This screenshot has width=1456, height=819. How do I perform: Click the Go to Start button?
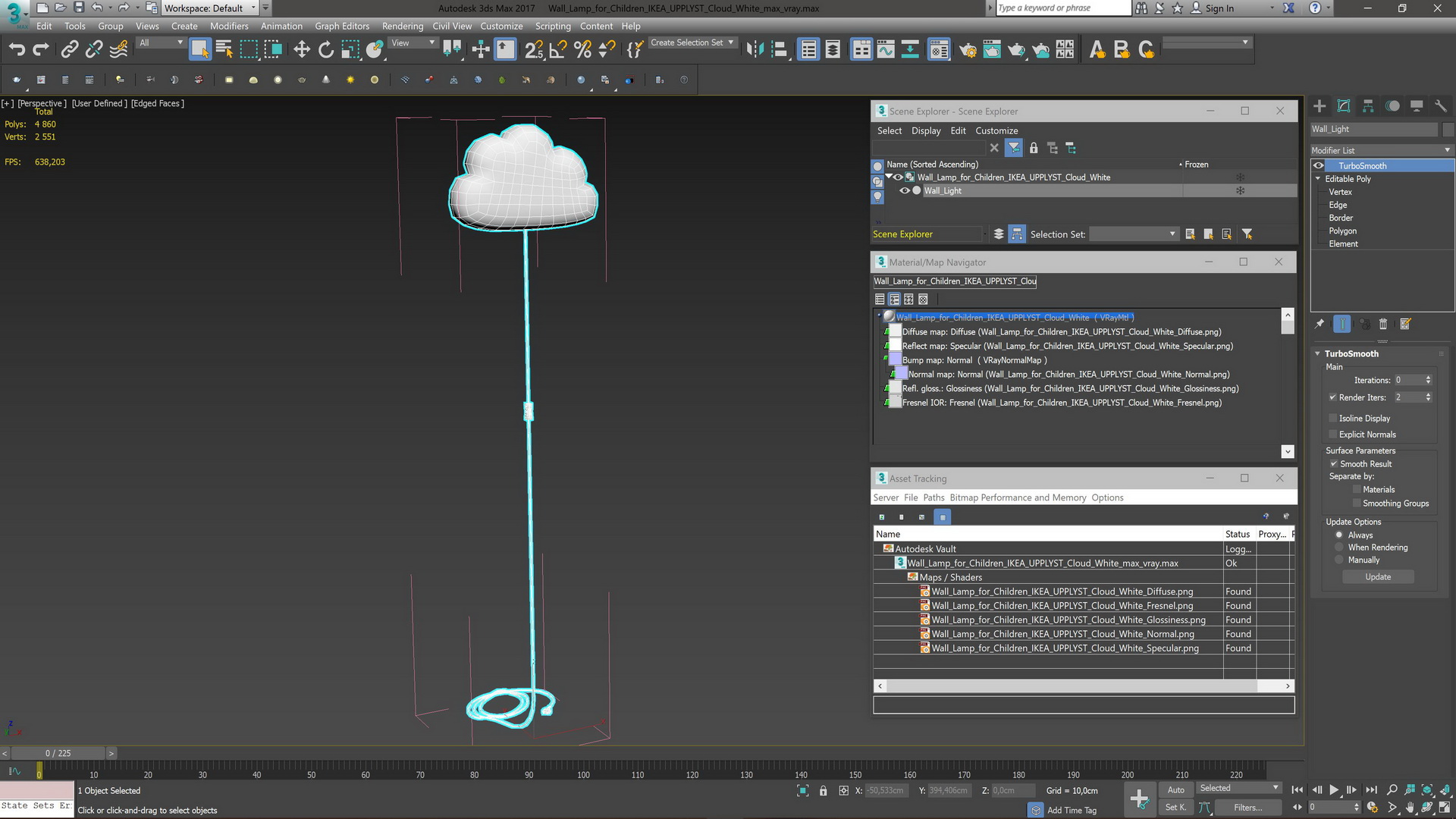coord(1298,790)
